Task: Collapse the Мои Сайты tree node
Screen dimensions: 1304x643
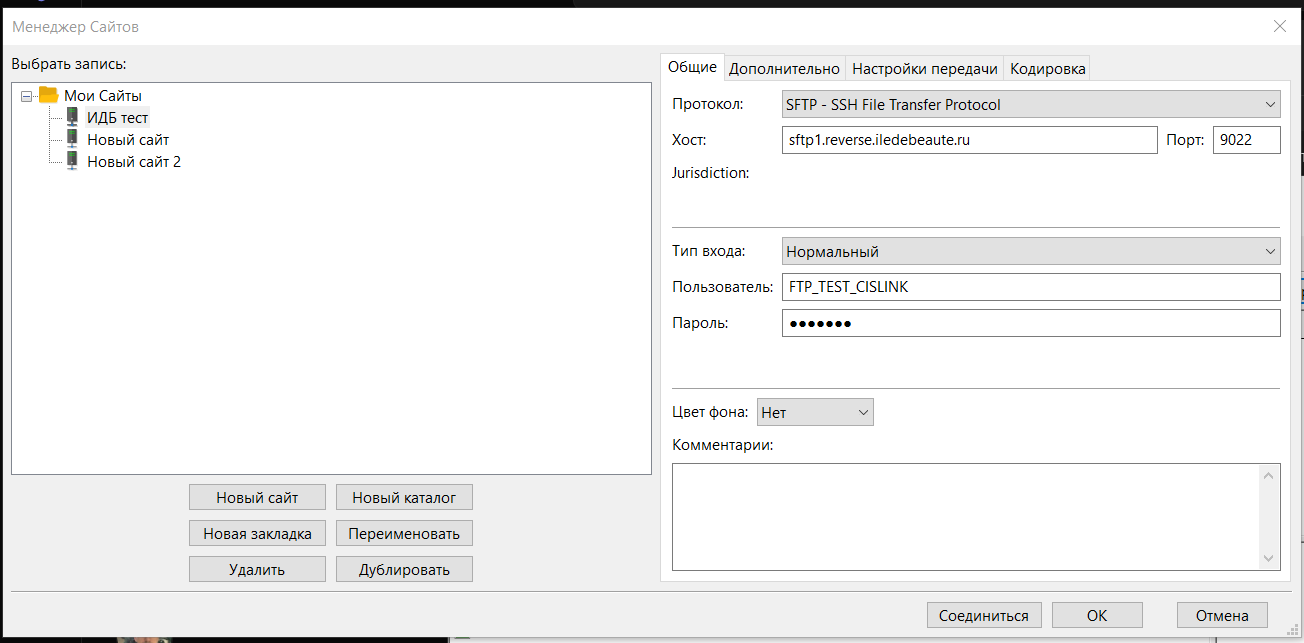Action: click(27, 96)
